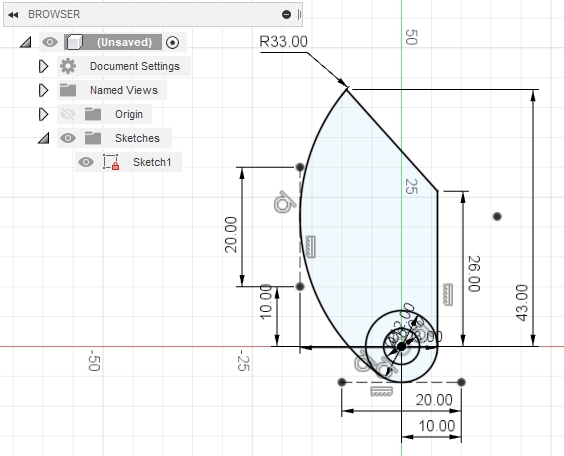Select the 43.00 height dimension
This screenshot has height=456, width=564.
522,302
